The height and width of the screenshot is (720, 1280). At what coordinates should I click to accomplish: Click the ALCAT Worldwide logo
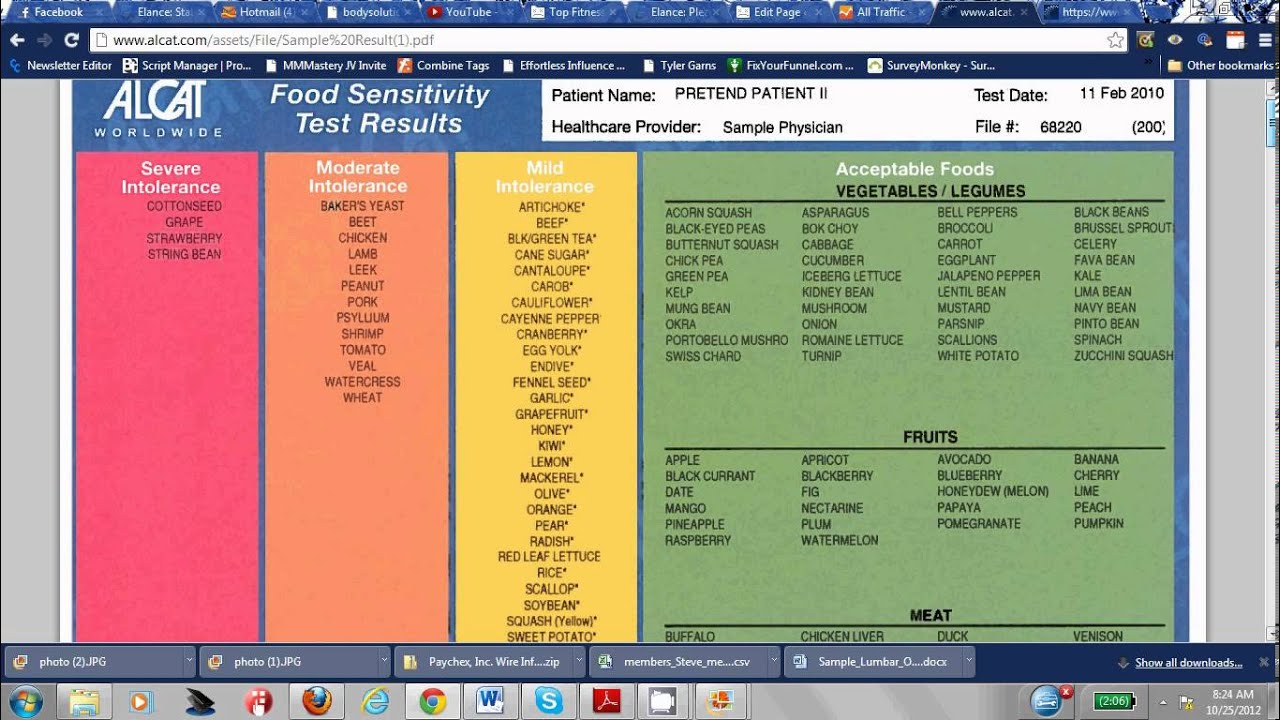157,109
